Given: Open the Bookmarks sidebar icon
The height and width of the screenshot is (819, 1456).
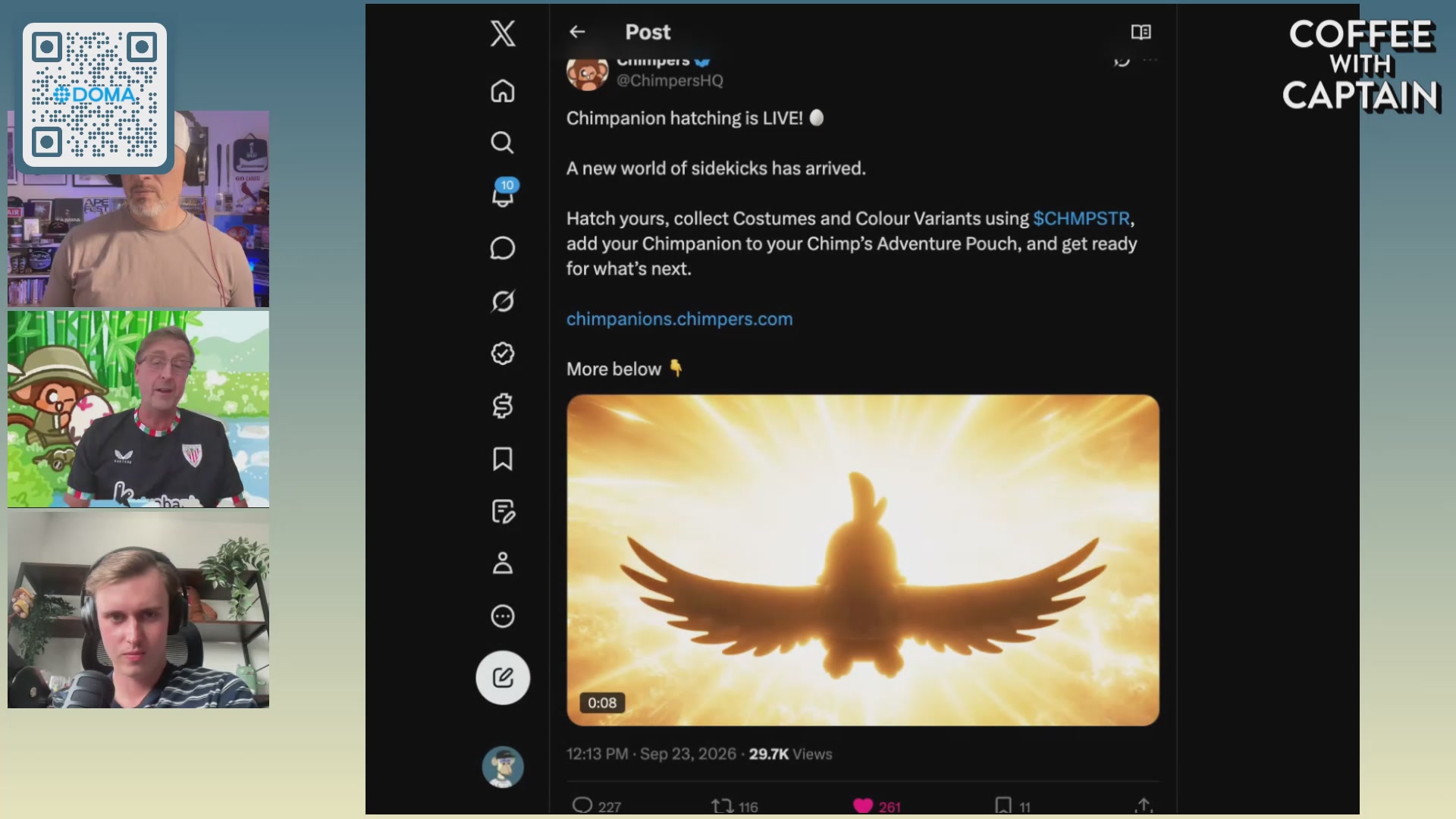Looking at the screenshot, I should tap(503, 459).
